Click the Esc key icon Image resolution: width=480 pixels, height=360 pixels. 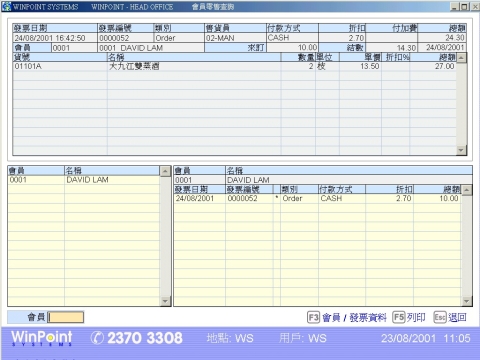(x=440, y=317)
